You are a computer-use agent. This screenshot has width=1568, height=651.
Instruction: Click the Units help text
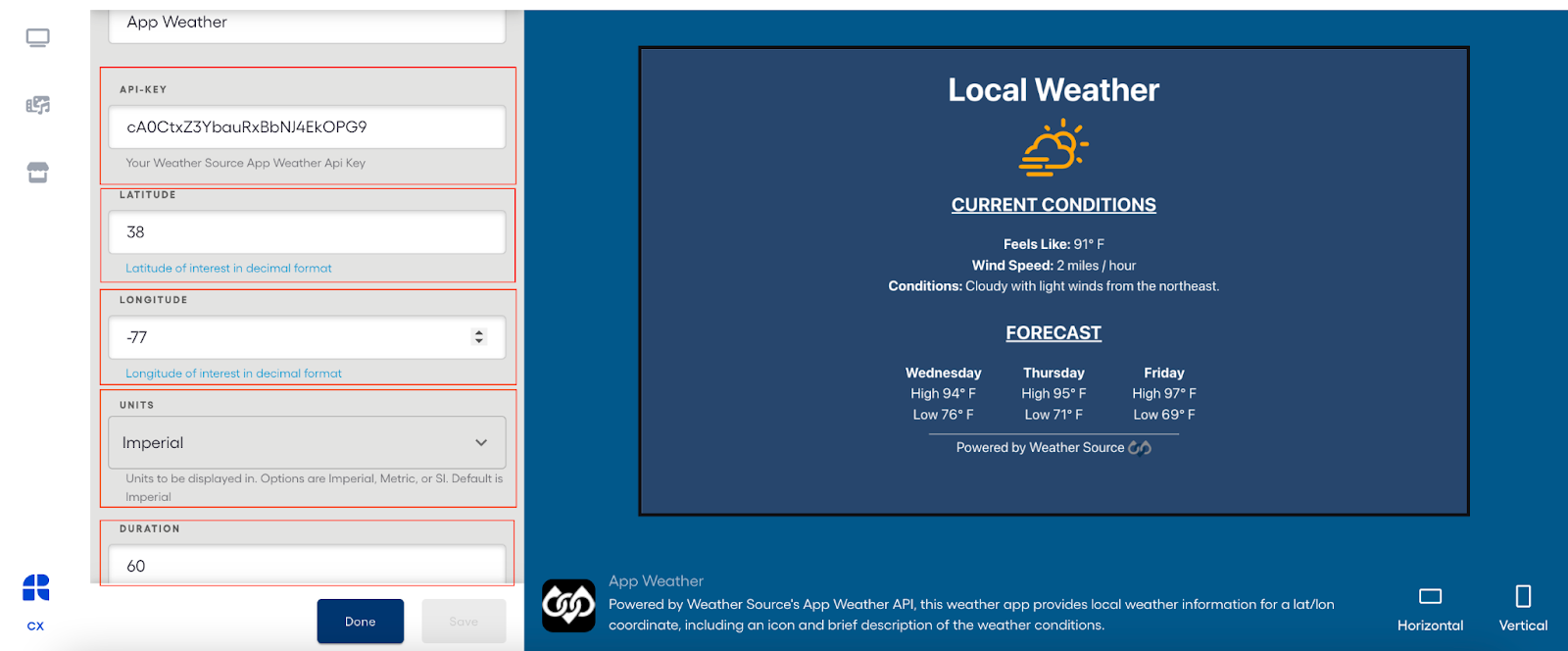(x=314, y=487)
